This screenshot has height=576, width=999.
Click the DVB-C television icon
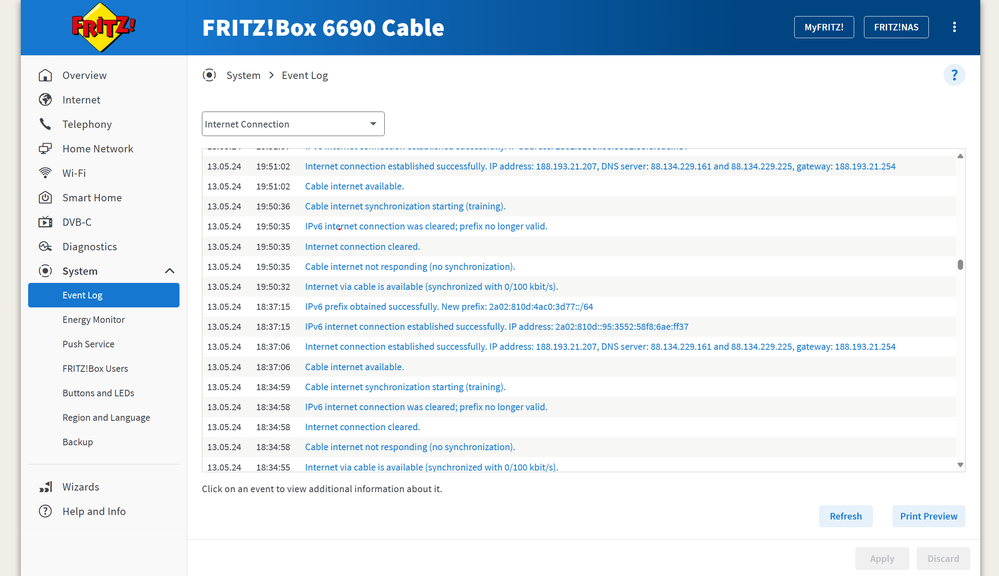(x=45, y=222)
